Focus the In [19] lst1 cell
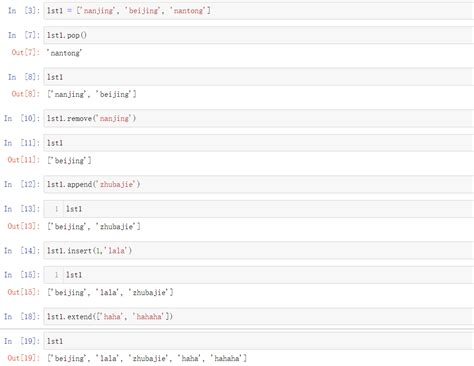 (x=258, y=341)
